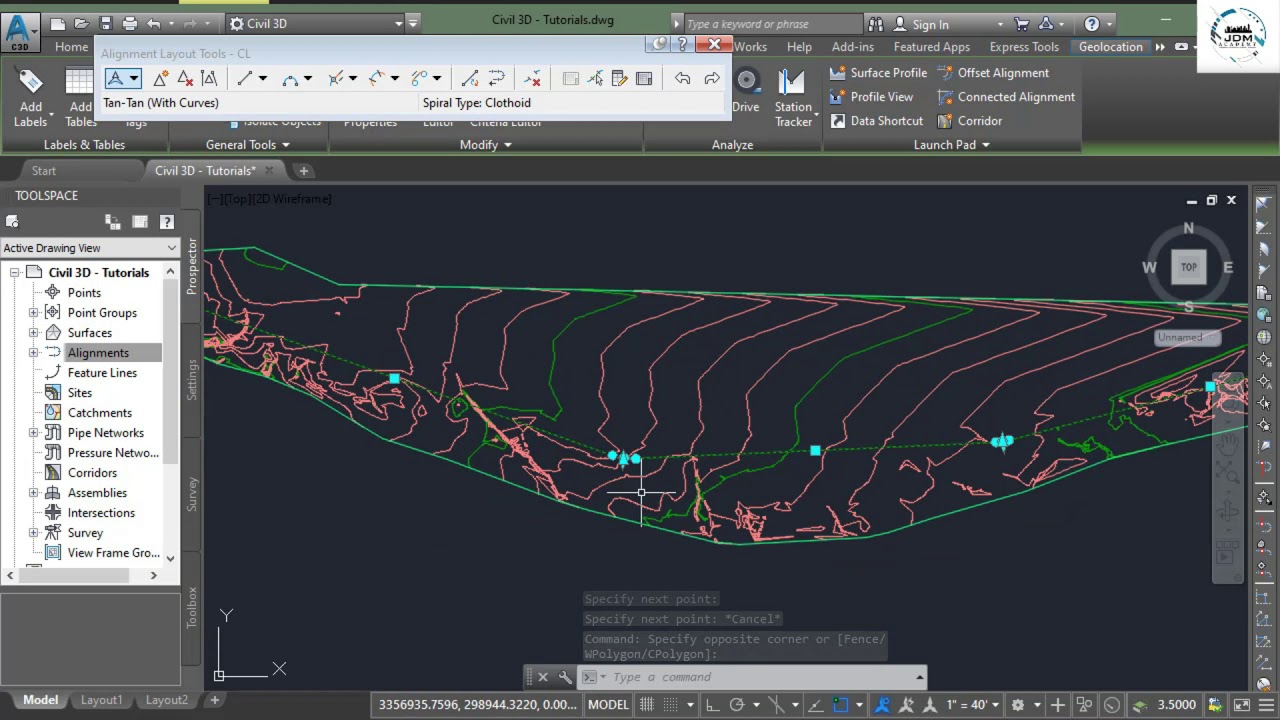Click the Reverse sub-entity direction icon

[x=497, y=79]
